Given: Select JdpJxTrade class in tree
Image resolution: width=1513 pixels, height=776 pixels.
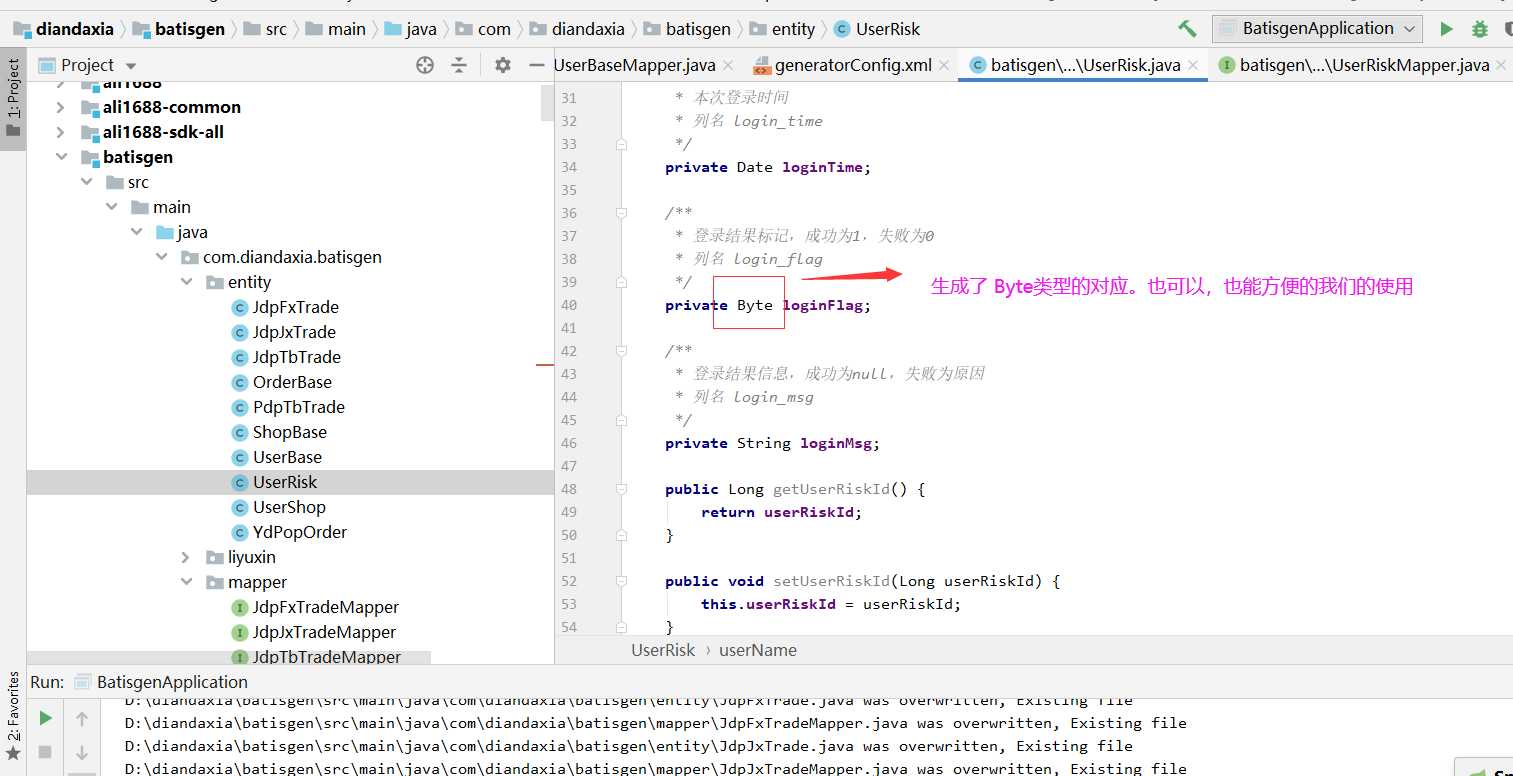Looking at the screenshot, I should pyautogui.click(x=294, y=332).
